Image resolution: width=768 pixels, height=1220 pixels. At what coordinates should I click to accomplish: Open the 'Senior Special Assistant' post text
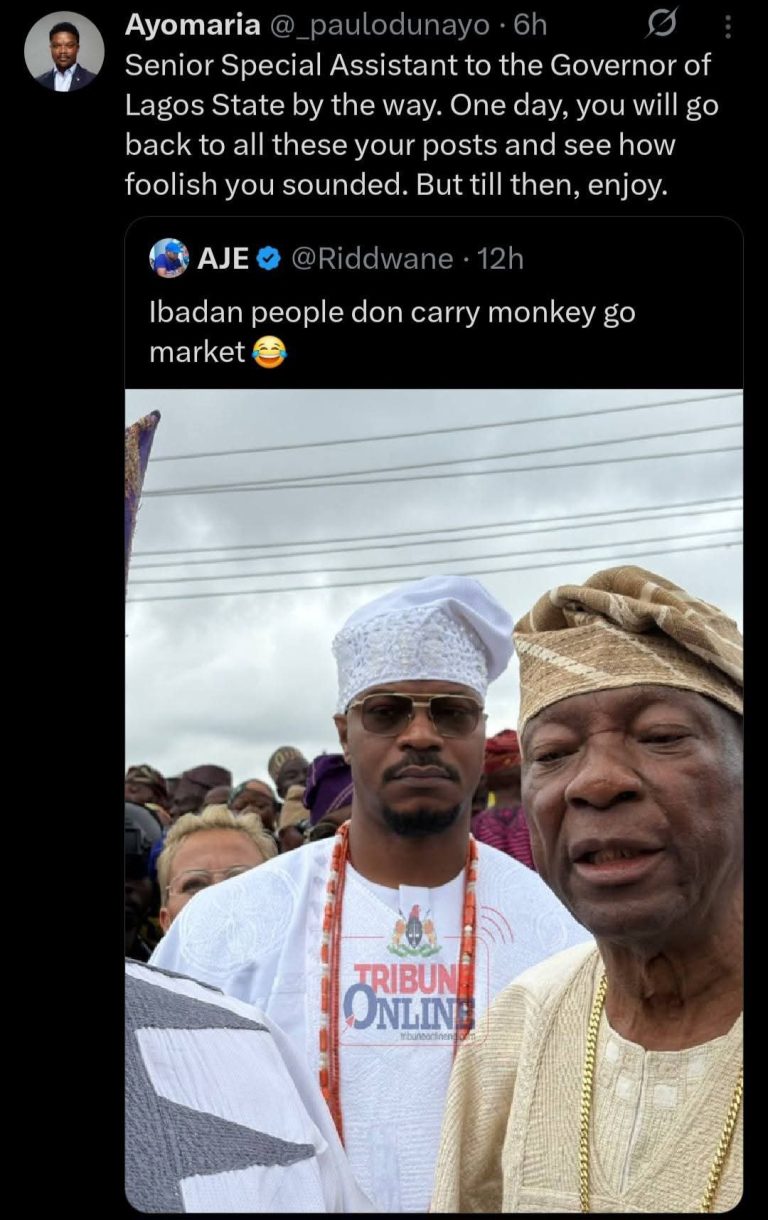(420, 125)
